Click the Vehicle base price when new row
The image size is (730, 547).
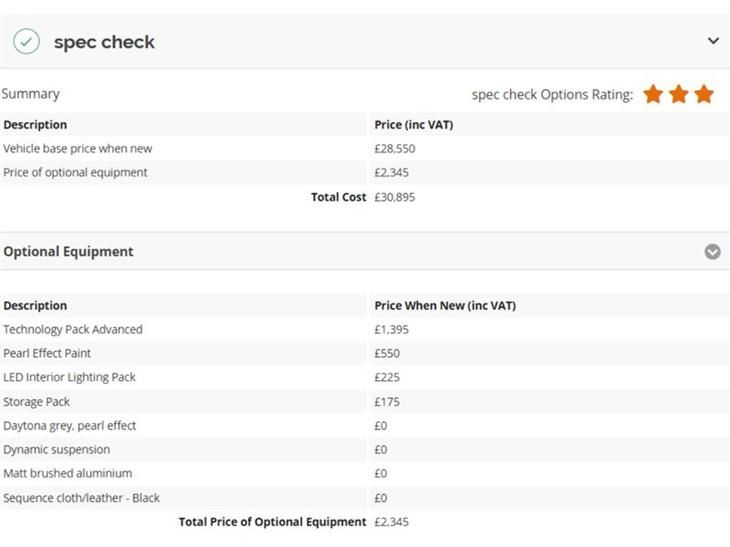point(365,149)
